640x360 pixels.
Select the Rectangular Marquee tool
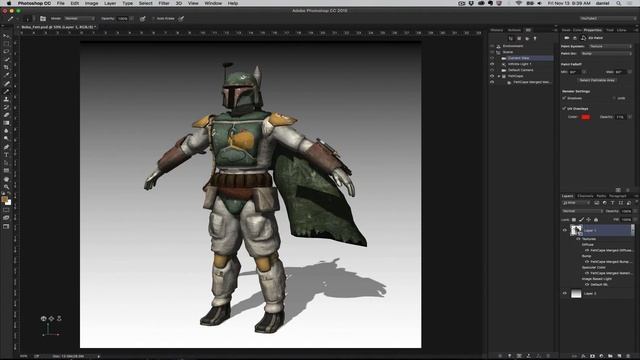pos(6,44)
